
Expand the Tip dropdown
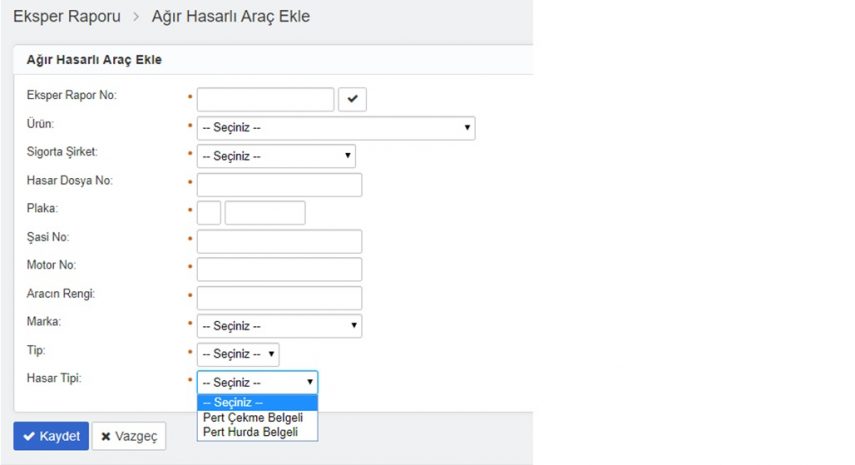pos(238,354)
